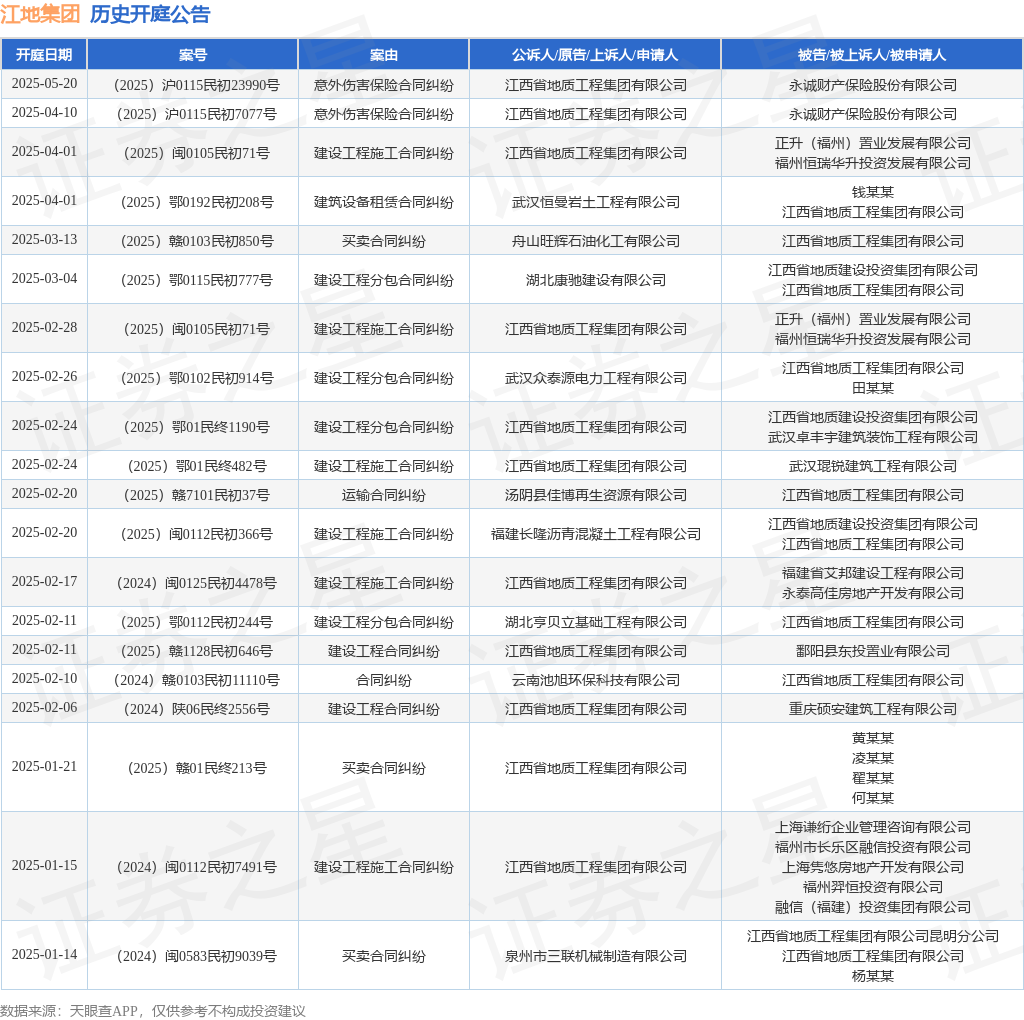This screenshot has width=1024, height=1020.
Task: Click plaintiff 武汉众泰源电力工程有限公司
Action: coord(596,378)
